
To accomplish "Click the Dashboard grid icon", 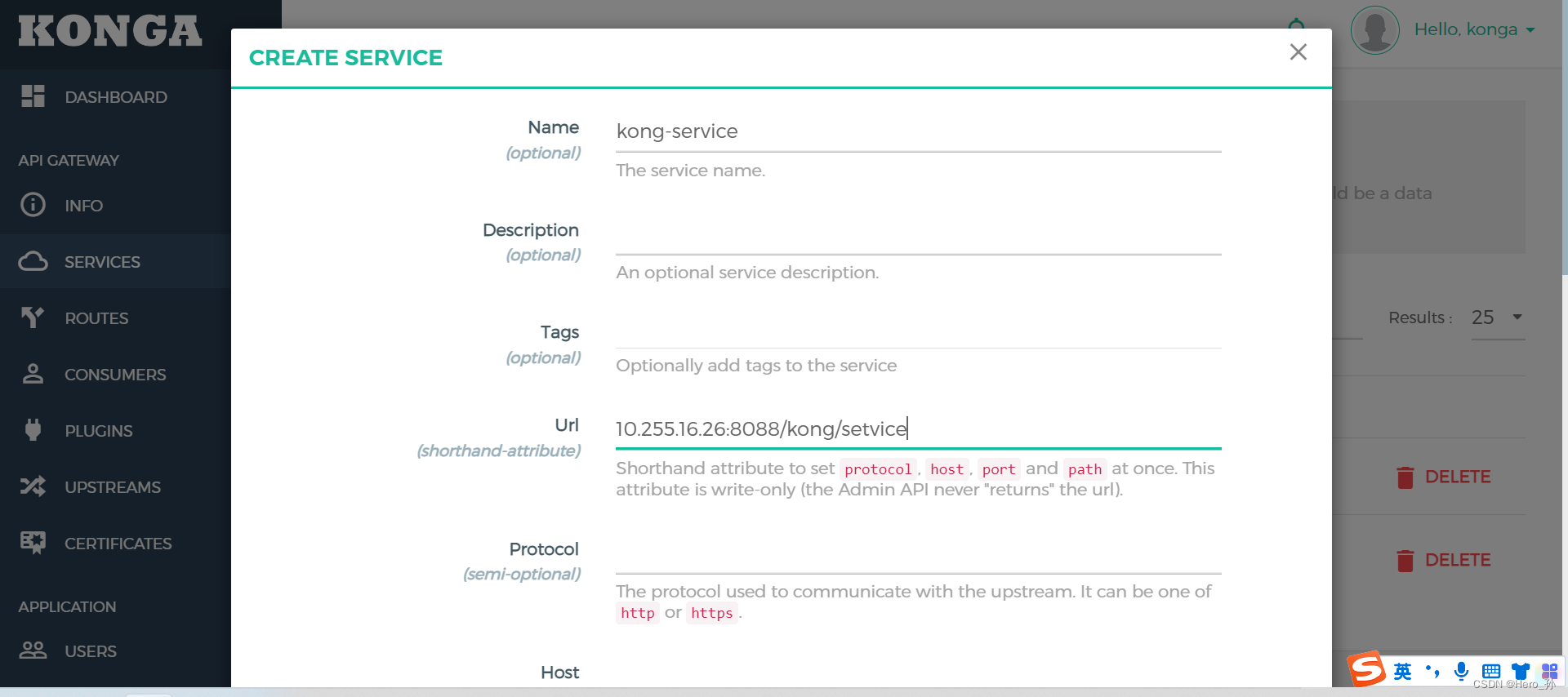I will 33,96.
